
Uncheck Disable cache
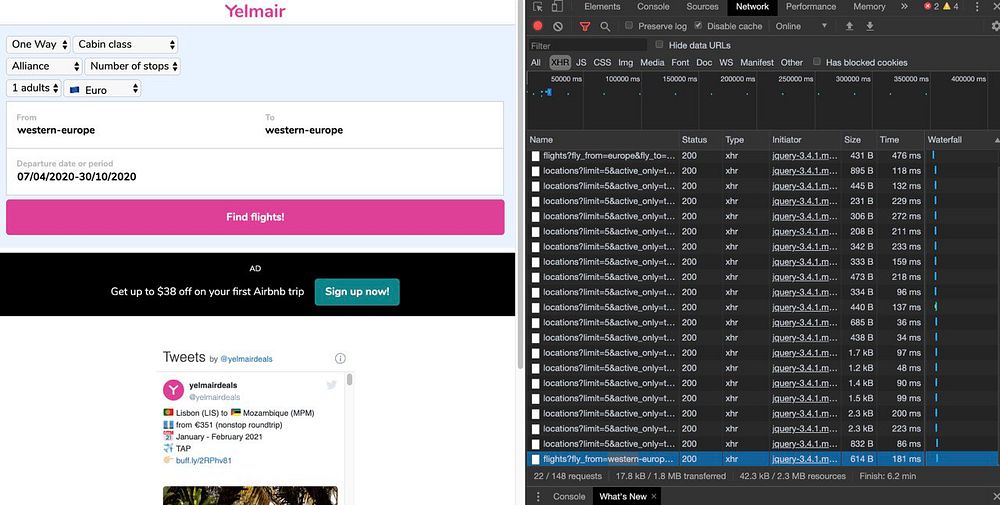point(698,26)
